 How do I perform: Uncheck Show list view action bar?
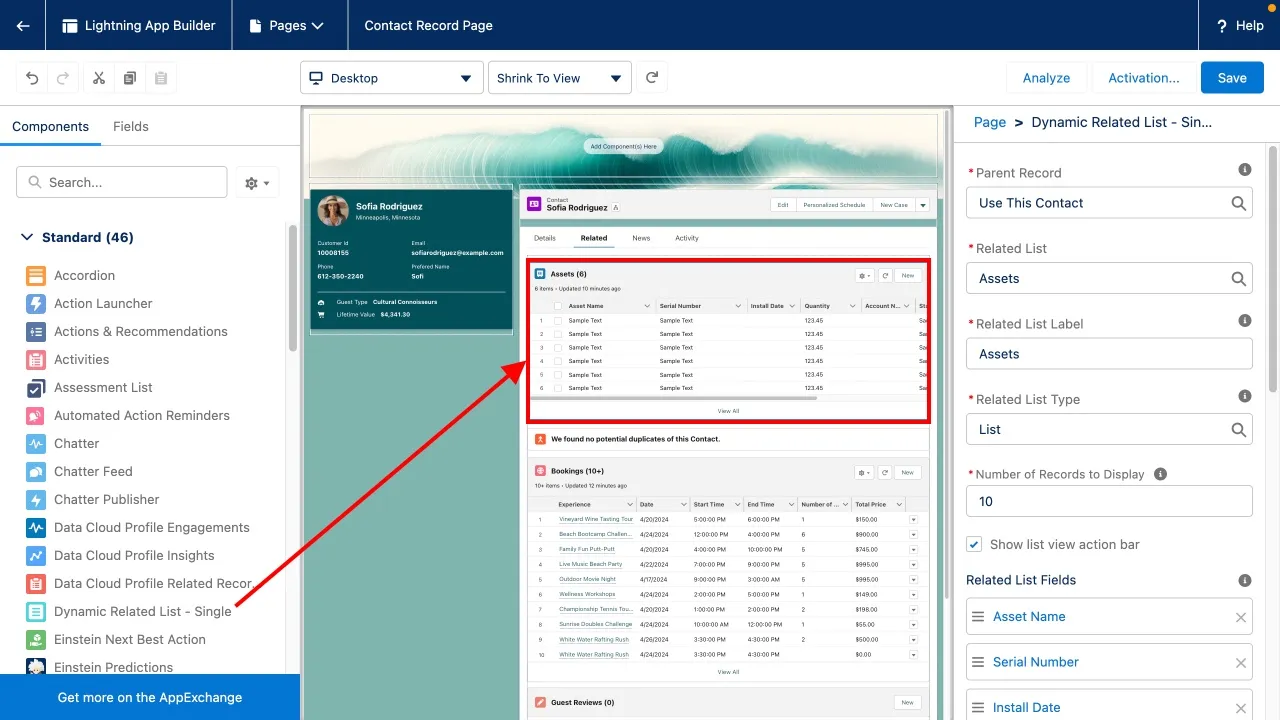coord(974,545)
